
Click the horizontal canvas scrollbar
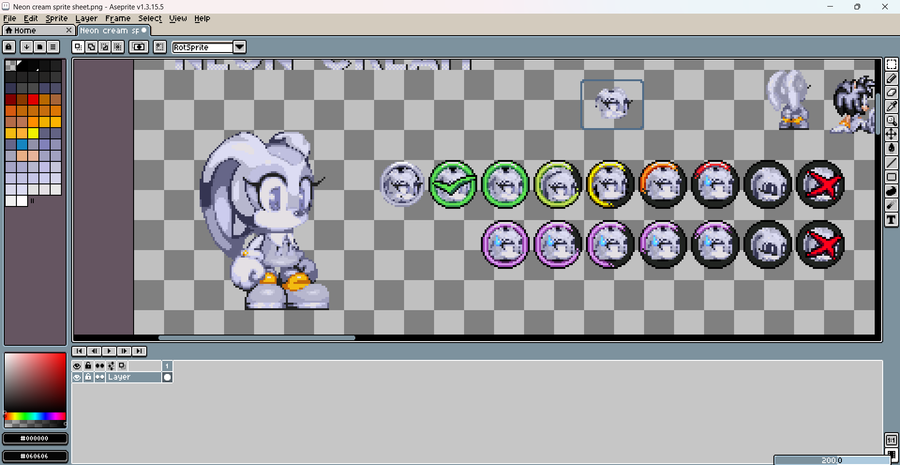(257, 338)
